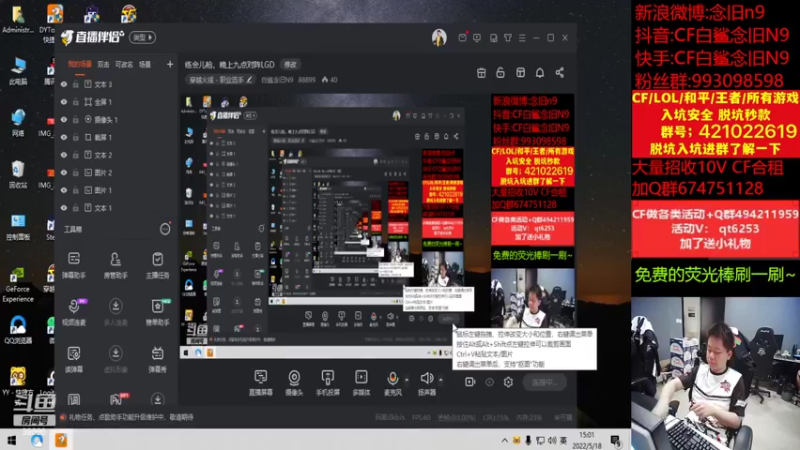The height and width of the screenshot is (450, 800).
Task: Click the record icon beside the settings gear
Action: click(x=470, y=382)
